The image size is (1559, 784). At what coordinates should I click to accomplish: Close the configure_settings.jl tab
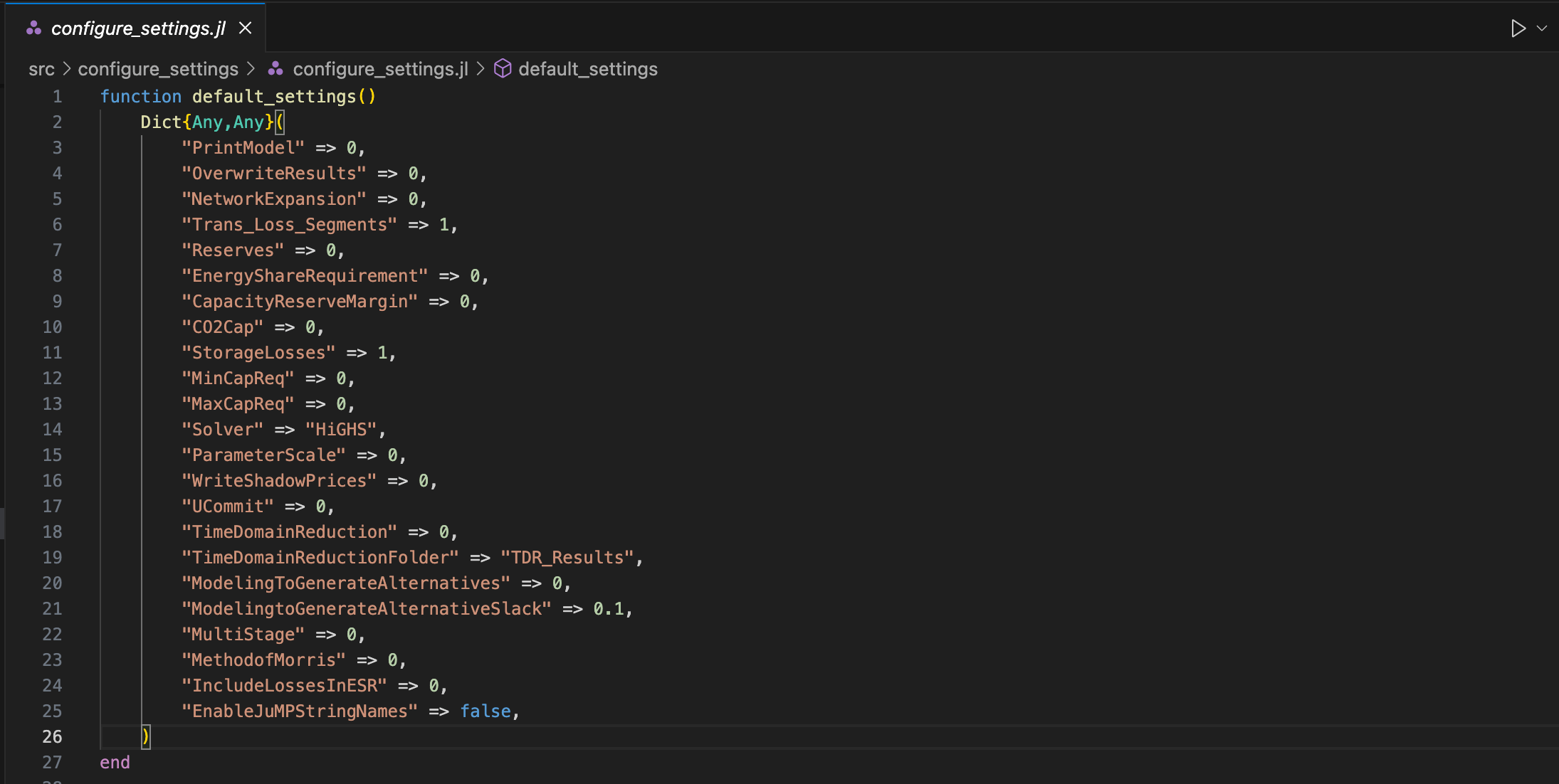click(x=245, y=28)
